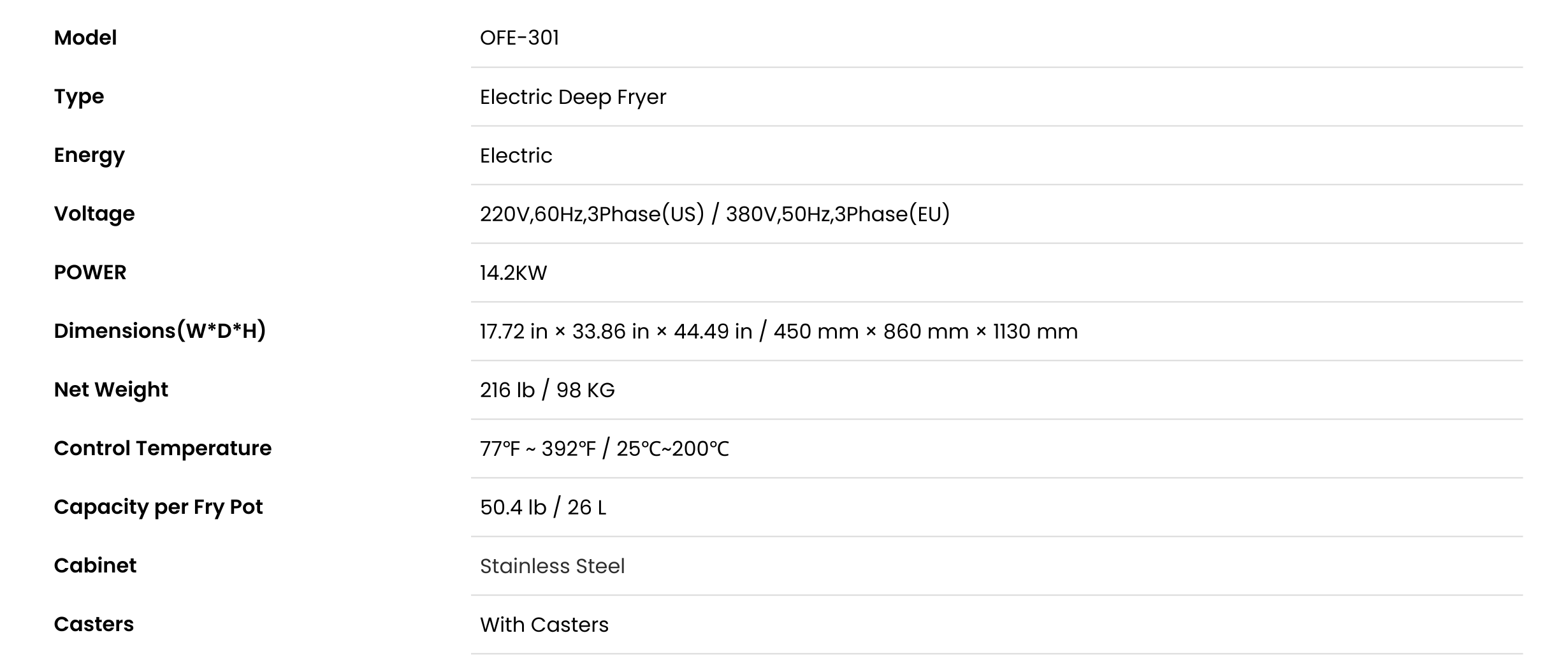Select the 14.2KW power value
Viewport: 1568px width, 663px height.
(x=514, y=273)
